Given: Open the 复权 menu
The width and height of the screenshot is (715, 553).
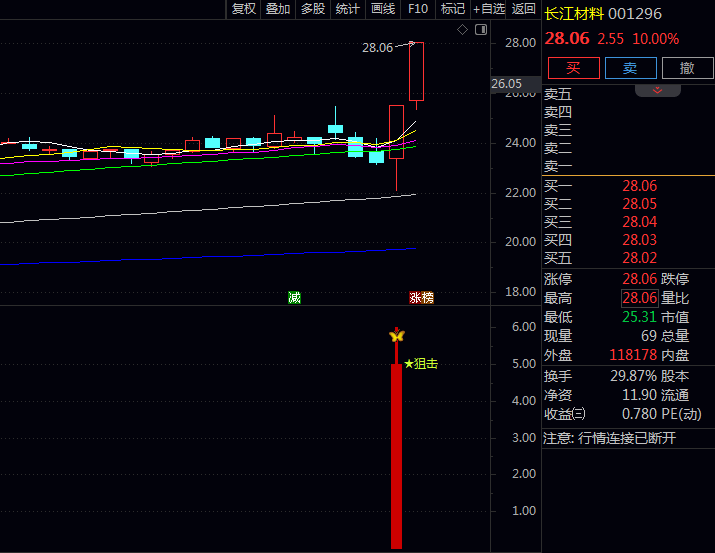Looking at the screenshot, I should click(x=244, y=9).
